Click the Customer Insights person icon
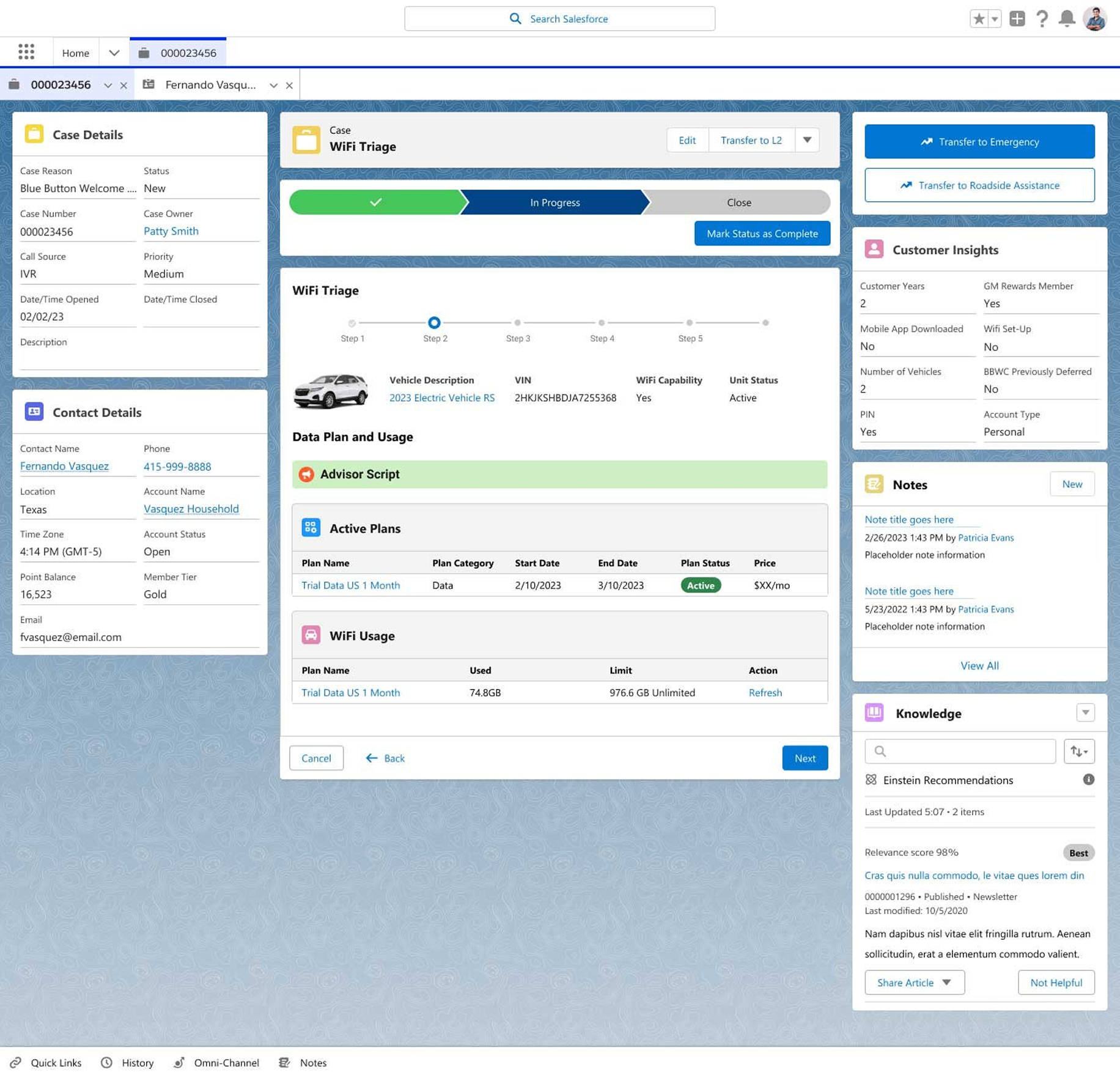Screen dimensions: 1120x1078 tap(874, 249)
